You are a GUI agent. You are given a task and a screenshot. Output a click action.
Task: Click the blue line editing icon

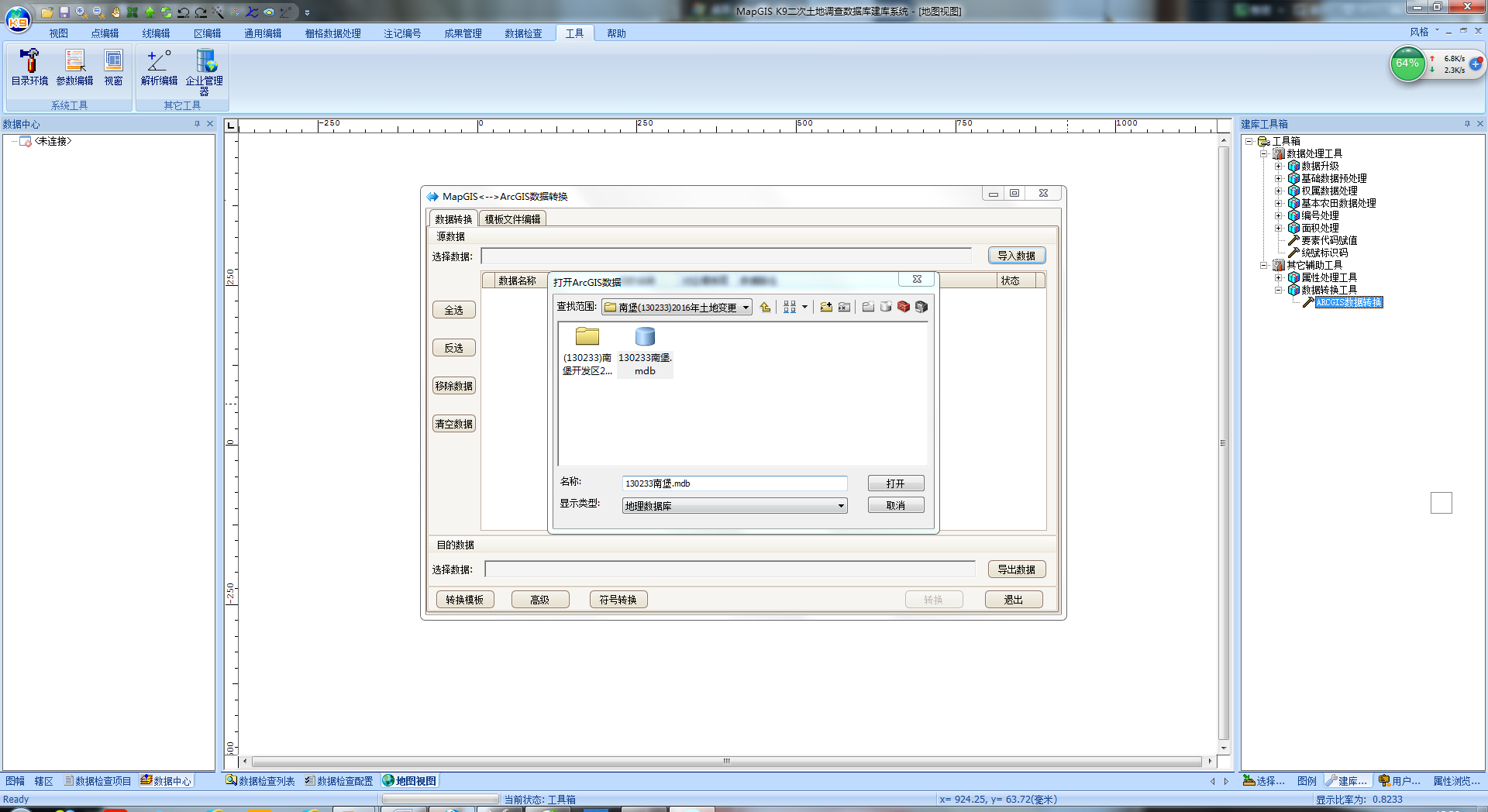click(252, 12)
